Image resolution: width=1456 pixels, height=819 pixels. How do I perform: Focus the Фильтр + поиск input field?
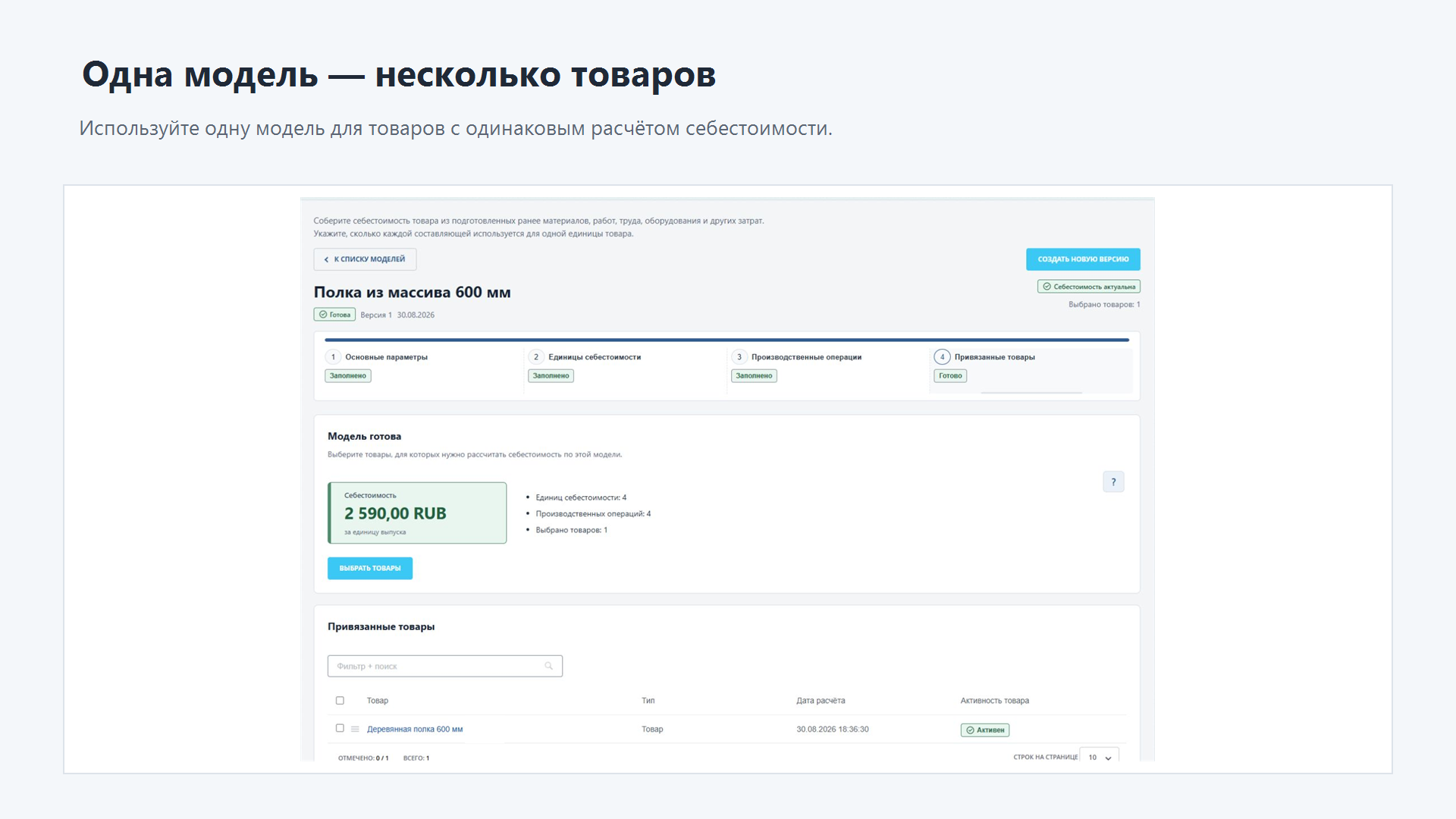[x=444, y=666]
